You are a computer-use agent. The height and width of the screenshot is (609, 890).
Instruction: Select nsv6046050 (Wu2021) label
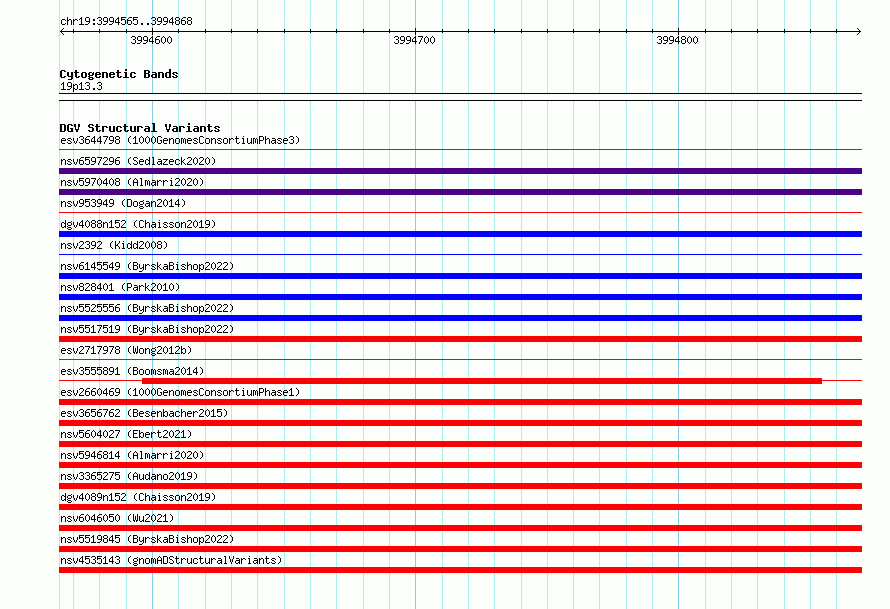tap(117, 518)
